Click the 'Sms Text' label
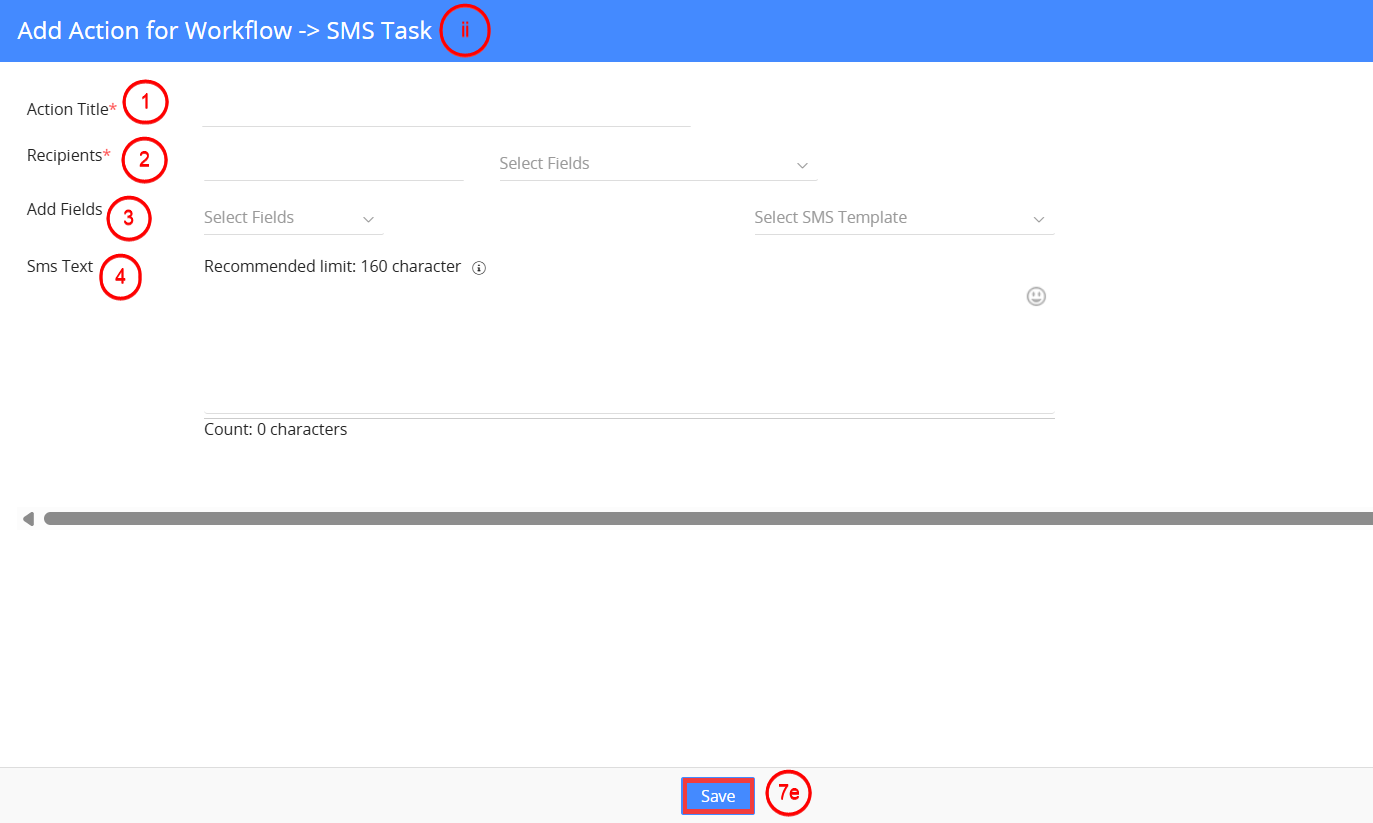The image size is (1373, 823). click(60, 266)
